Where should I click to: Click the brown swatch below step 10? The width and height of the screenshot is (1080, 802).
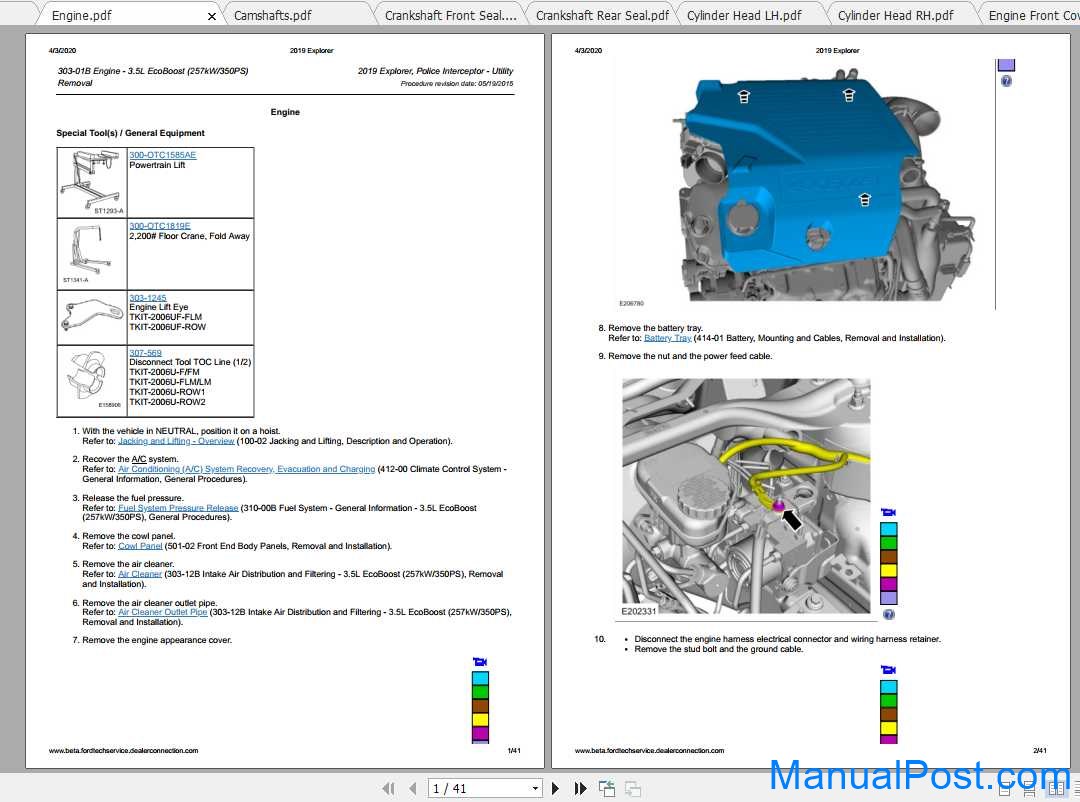889,714
